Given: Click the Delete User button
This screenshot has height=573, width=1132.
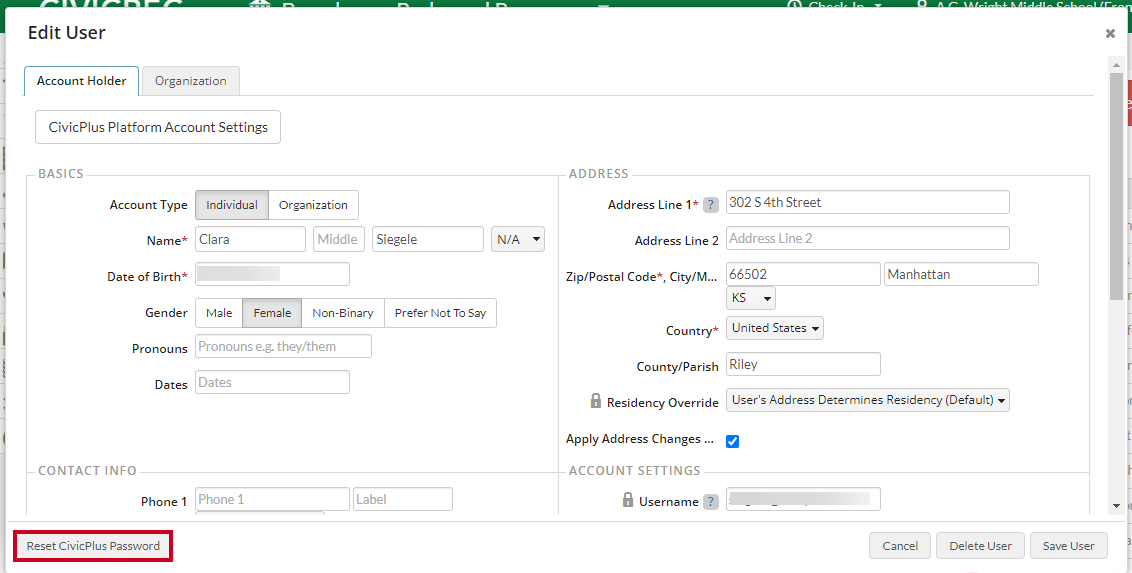Looking at the screenshot, I should [980, 546].
